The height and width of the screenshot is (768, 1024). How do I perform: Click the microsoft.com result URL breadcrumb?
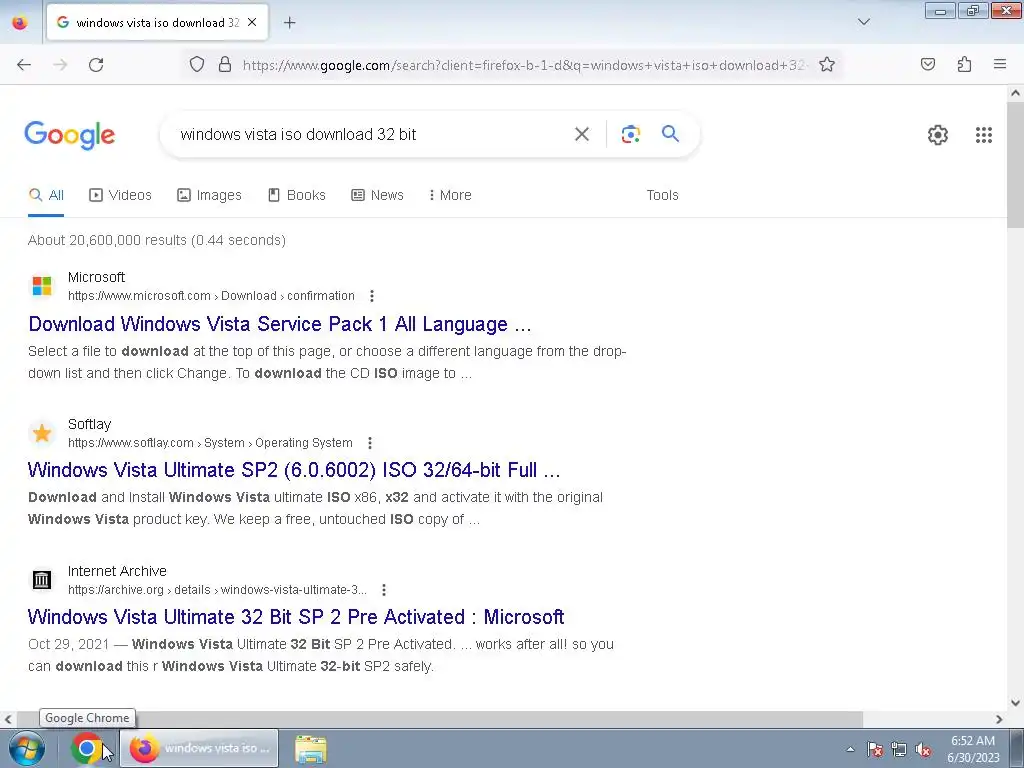211,296
